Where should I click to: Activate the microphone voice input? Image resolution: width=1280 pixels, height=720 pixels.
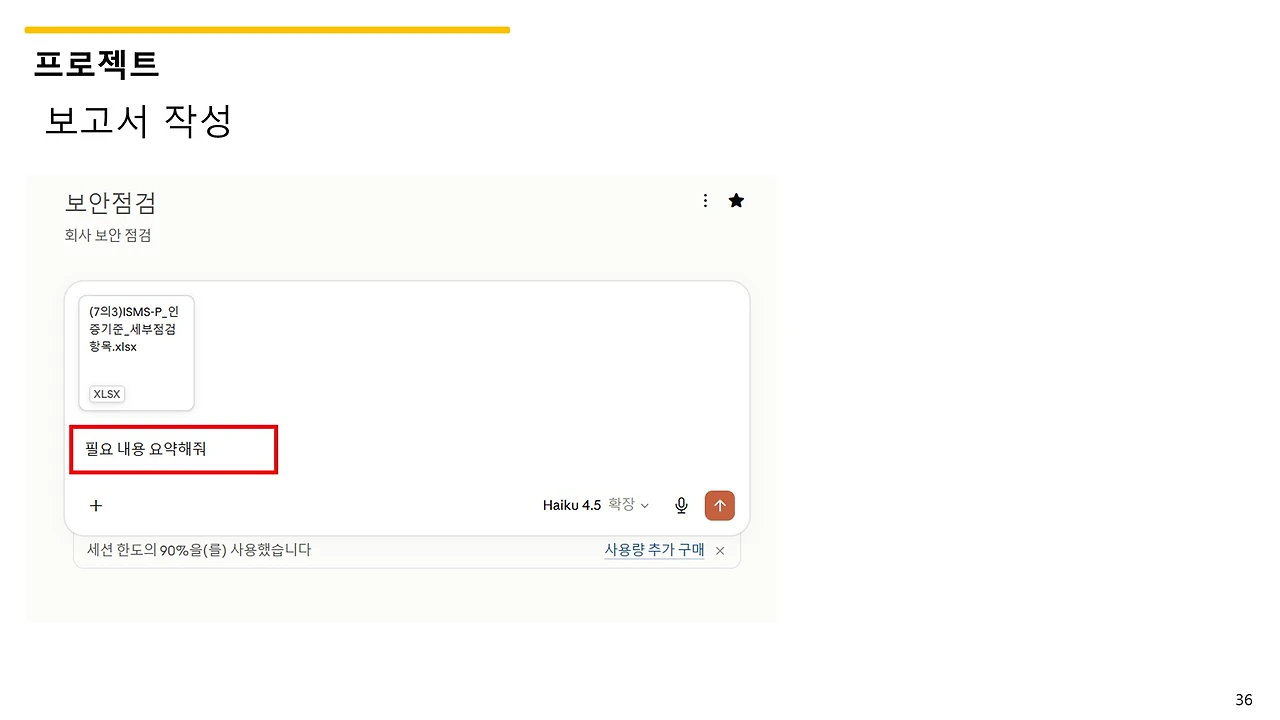(x=681, y=505)
